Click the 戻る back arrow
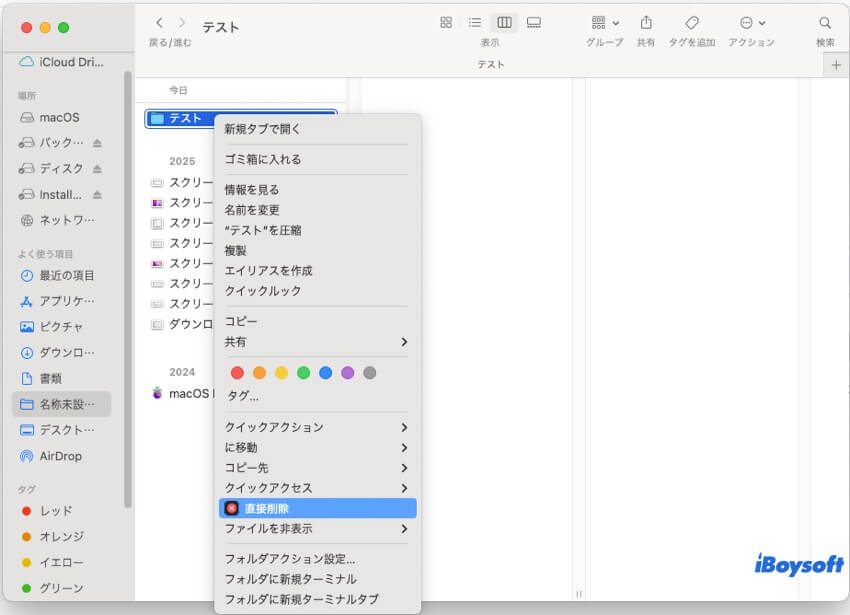This screenshot has height=615, width=850. (x=160, y=21)
